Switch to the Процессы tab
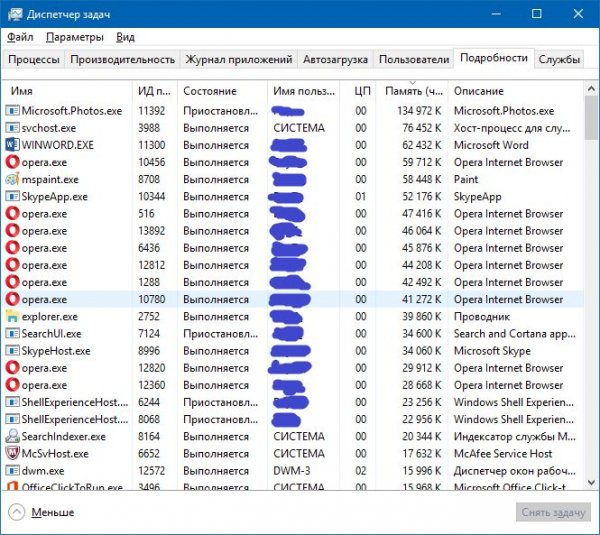The image size is (600, 535). pos(34,60)
